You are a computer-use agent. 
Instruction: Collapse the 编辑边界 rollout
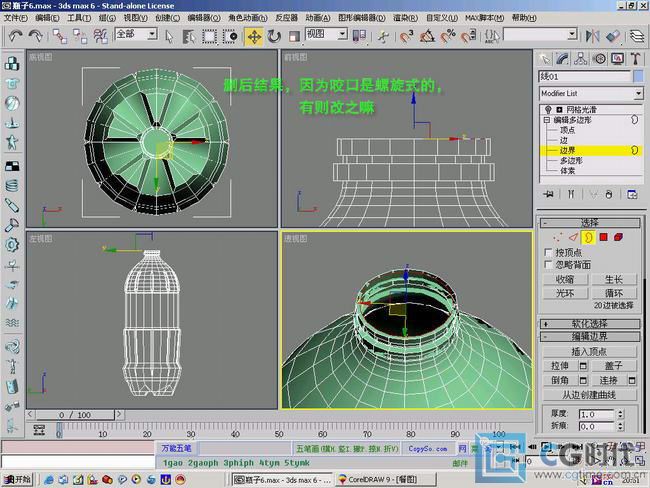[x=589, y=336]
